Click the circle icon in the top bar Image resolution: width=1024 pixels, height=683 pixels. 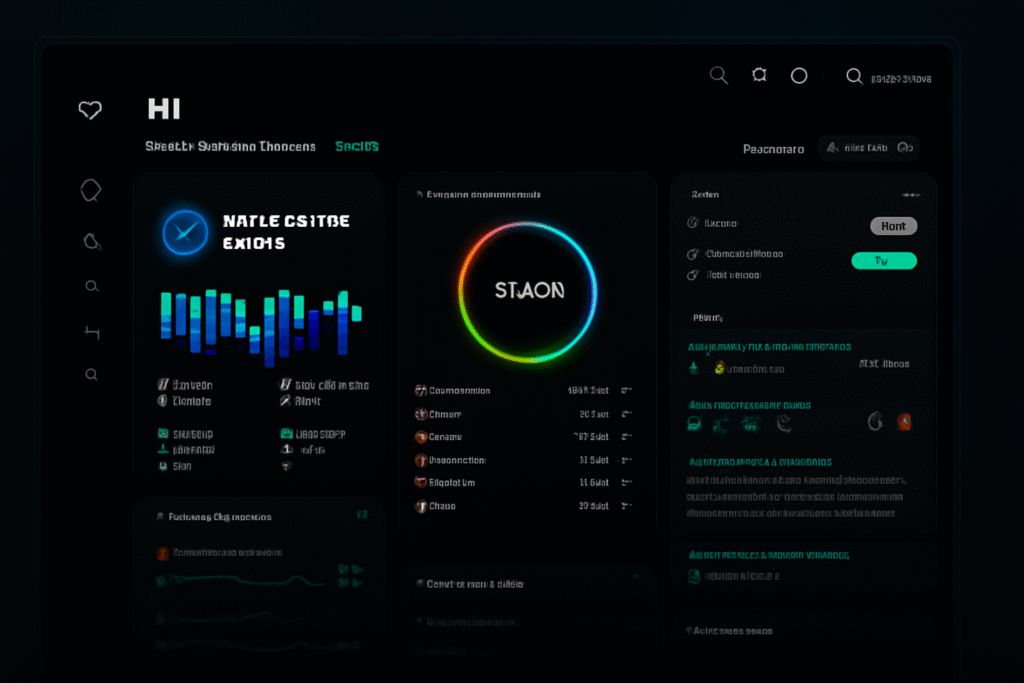tap(799, 76)
